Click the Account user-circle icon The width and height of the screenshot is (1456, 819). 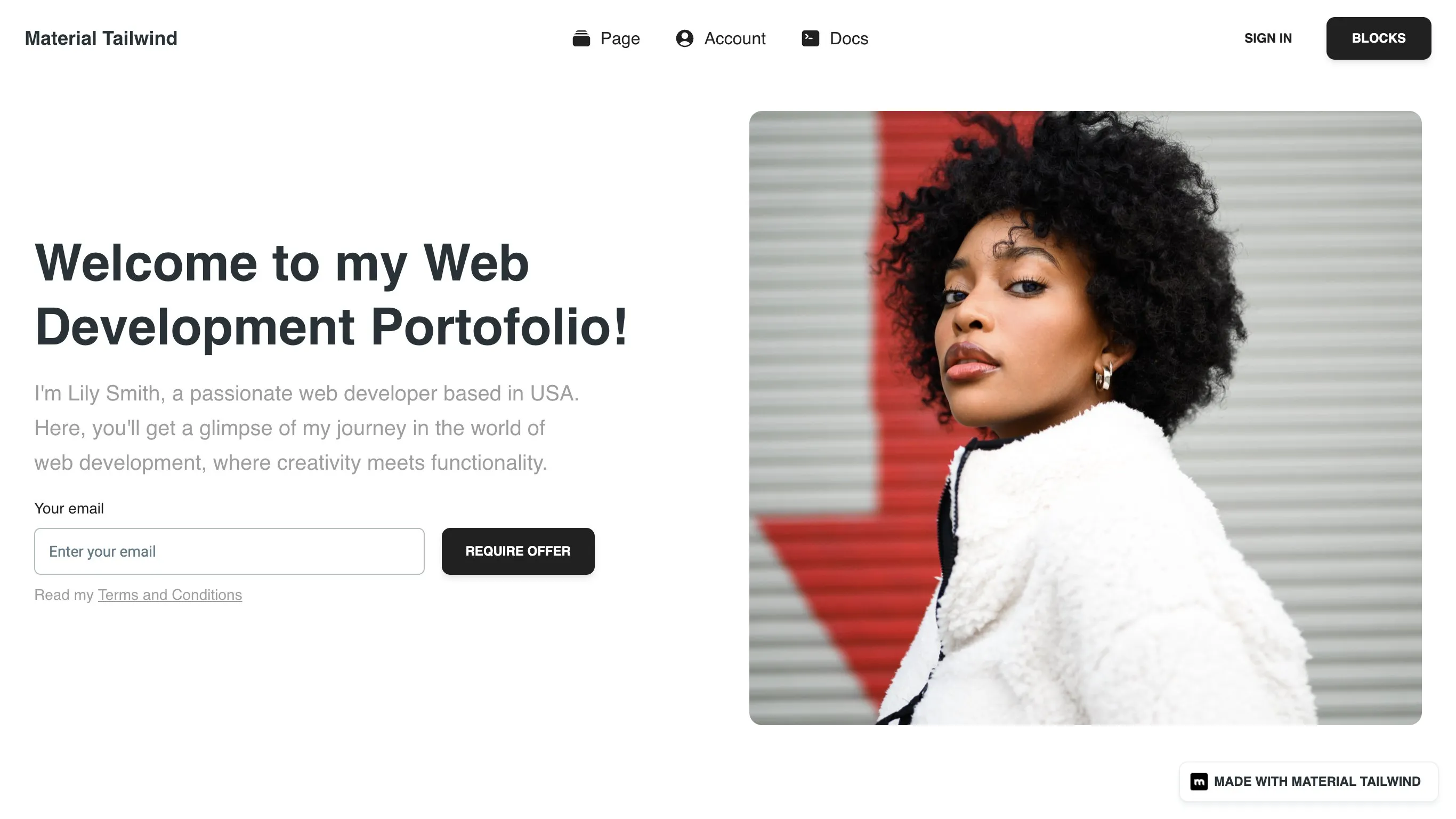(x=684, y=38)
